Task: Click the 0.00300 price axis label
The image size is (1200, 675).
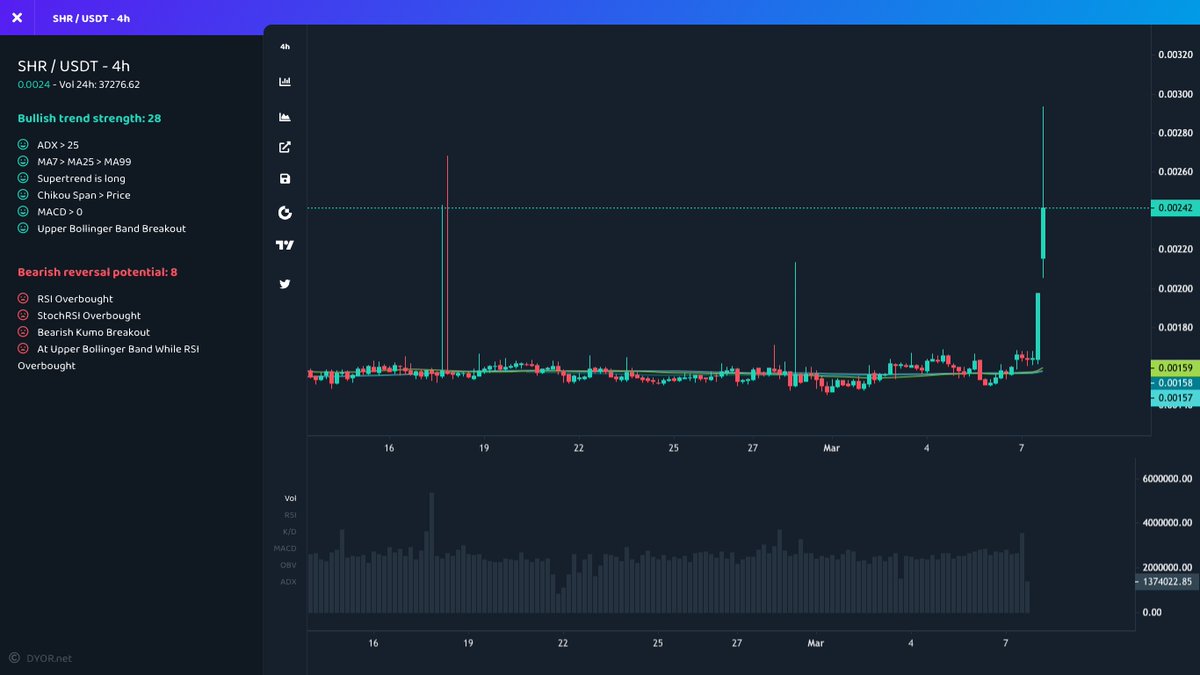Action: pos(1174,94)
